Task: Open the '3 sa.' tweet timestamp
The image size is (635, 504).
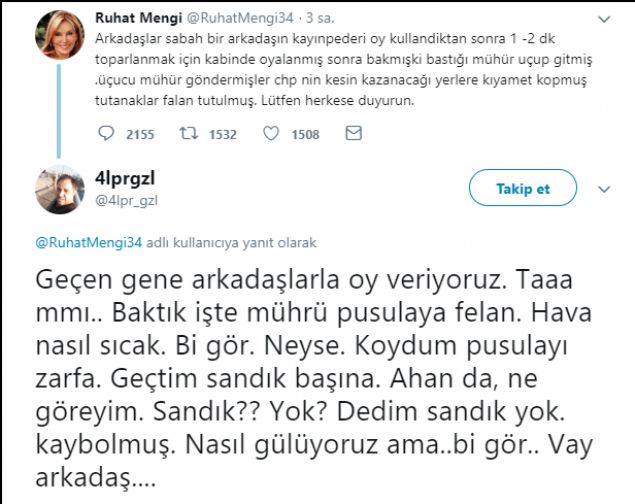Action: [x=322, y=18]
